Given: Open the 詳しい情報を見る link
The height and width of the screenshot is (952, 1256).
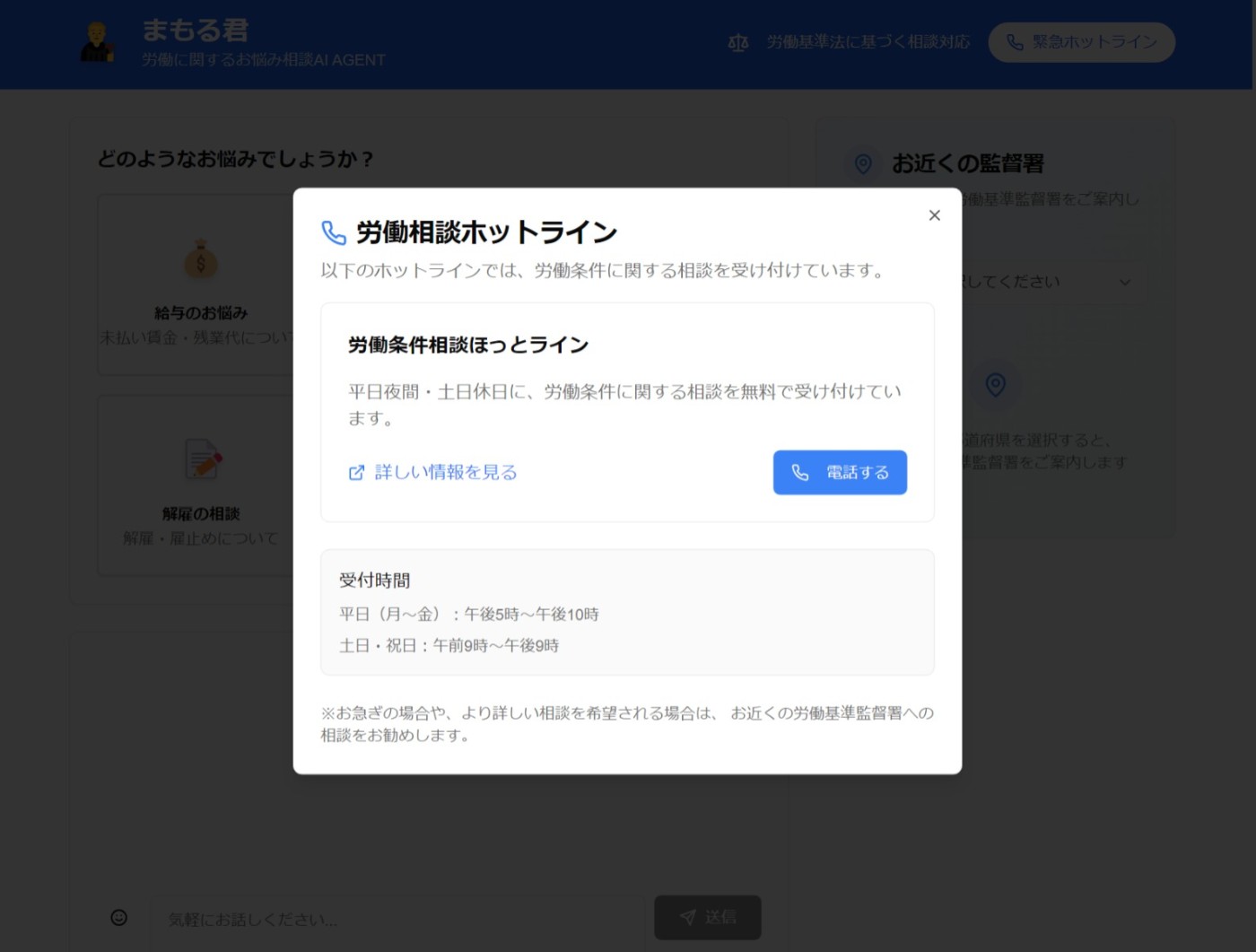Looking at the screenshot, I should point(432,472).
